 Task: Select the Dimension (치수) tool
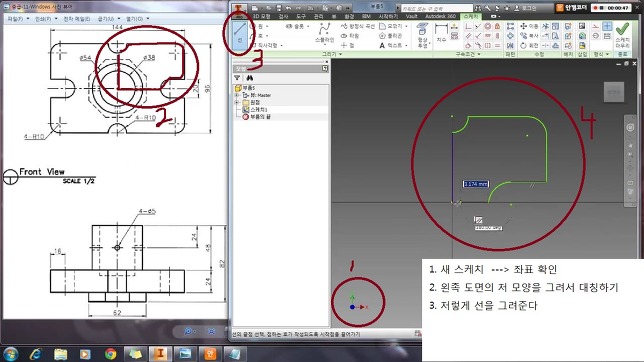coord(441,33)
